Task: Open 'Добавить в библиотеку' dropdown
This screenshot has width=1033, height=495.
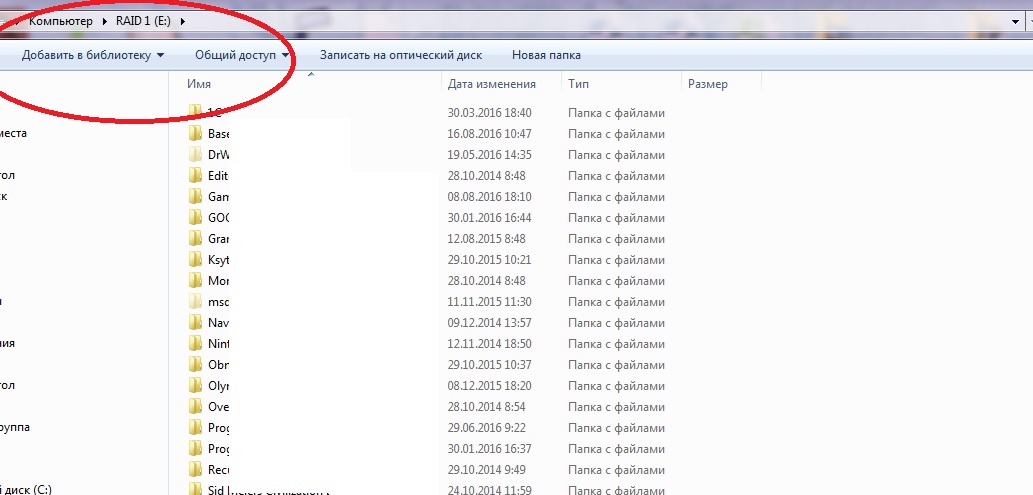Action: point(93,55)
